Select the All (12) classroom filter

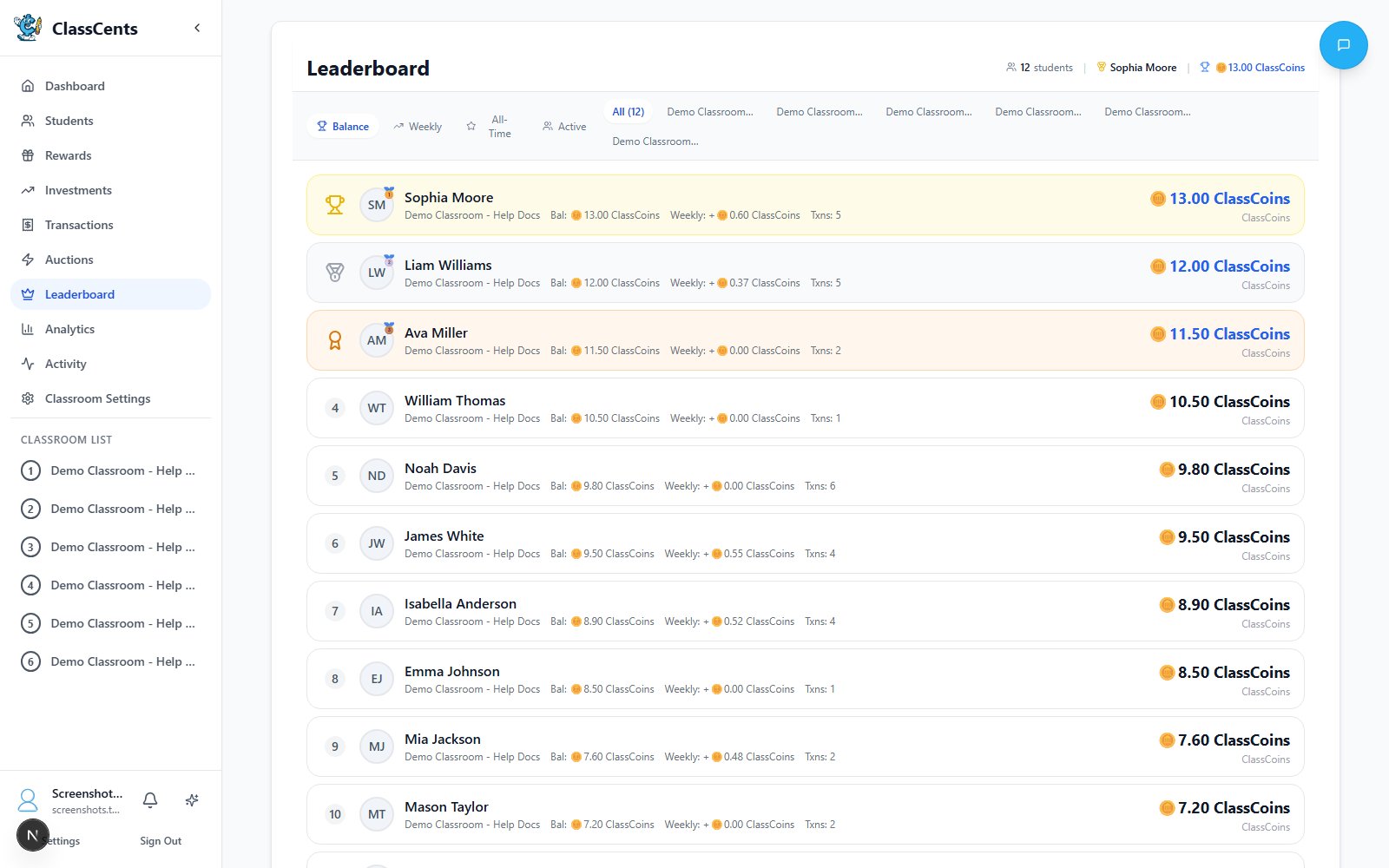point(628,112)
